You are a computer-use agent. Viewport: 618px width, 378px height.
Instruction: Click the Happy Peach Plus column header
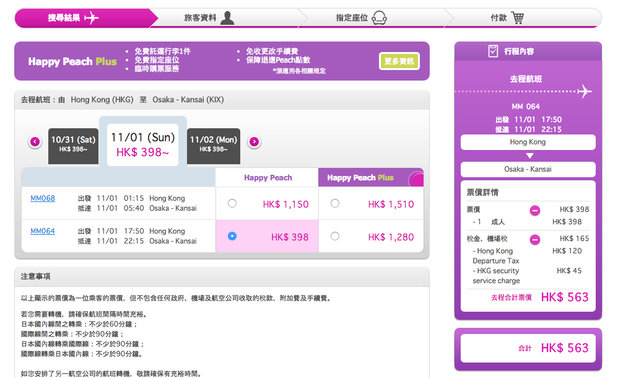(x=371, y=178)
